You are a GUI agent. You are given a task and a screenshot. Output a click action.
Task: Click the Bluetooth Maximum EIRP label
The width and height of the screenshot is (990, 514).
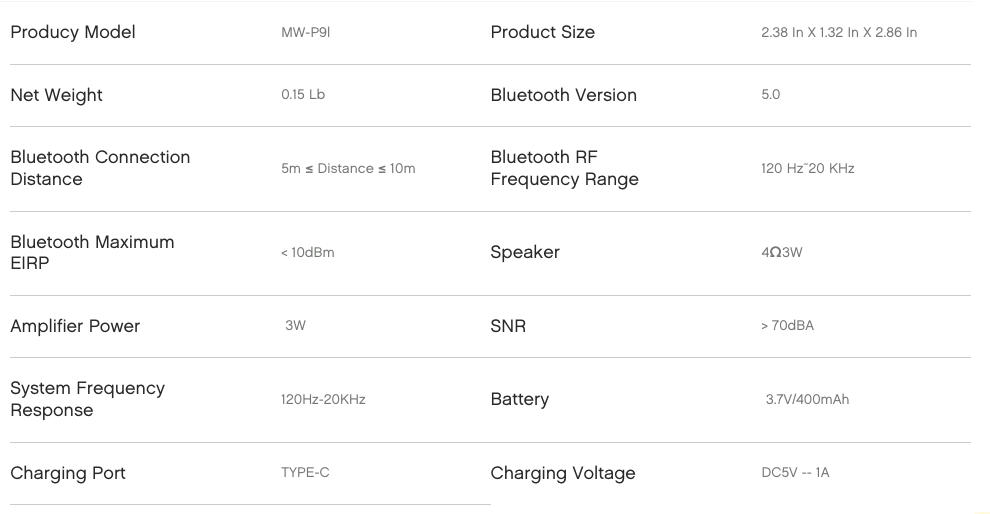click(x=92, y=252)
